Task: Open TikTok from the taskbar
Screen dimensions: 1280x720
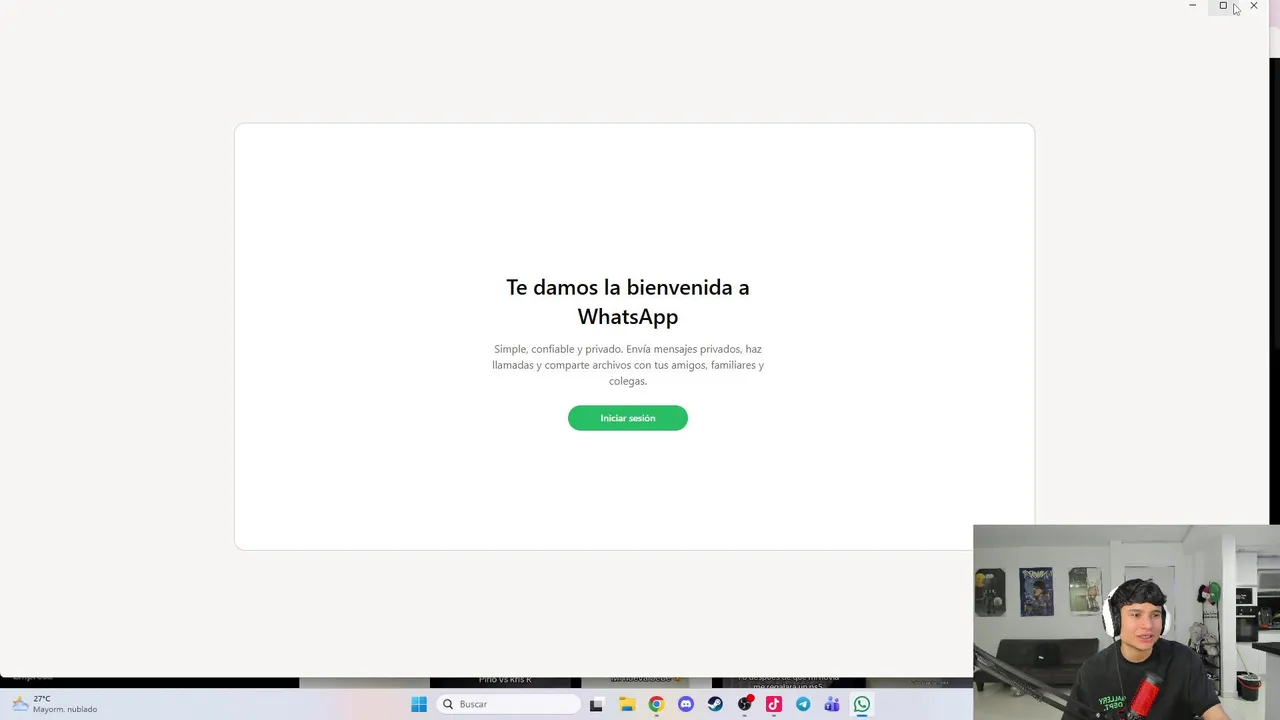Action: 773,704
